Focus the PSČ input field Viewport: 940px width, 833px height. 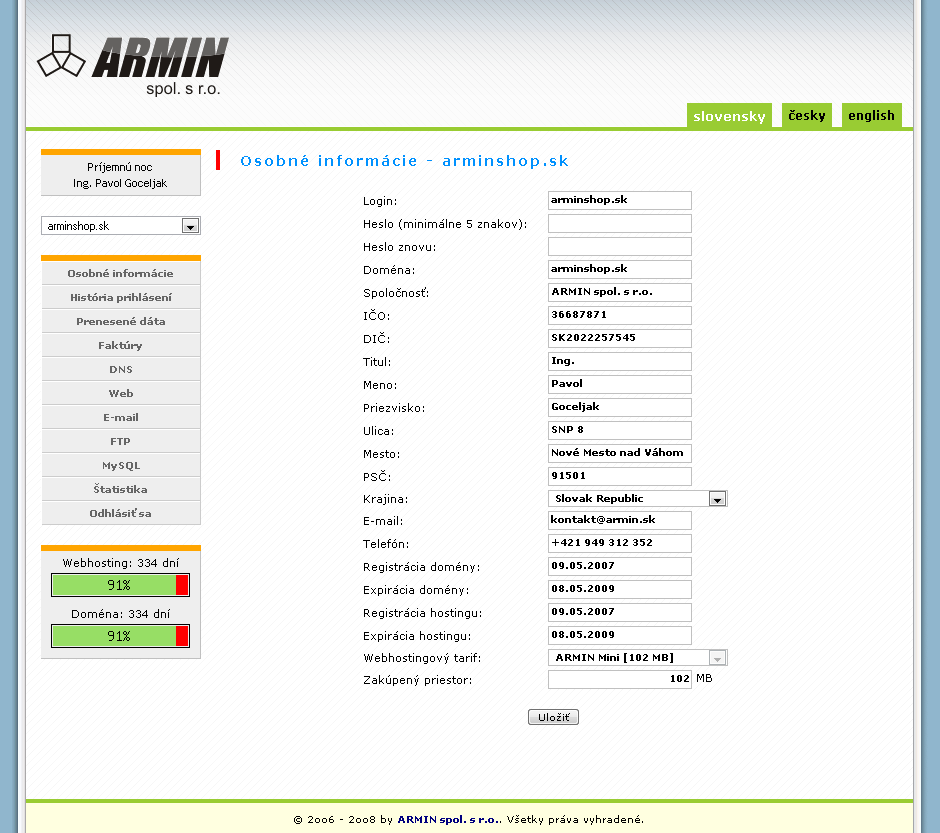619,476
